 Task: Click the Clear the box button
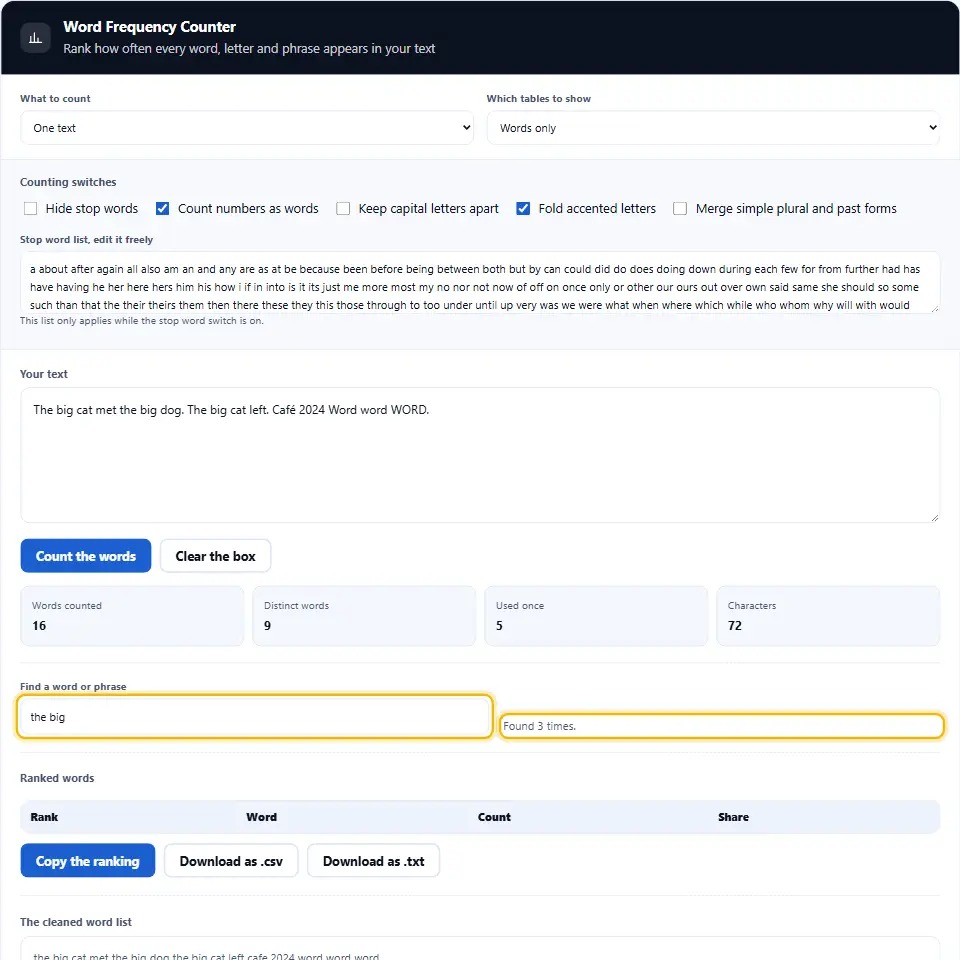coord(216,556)
